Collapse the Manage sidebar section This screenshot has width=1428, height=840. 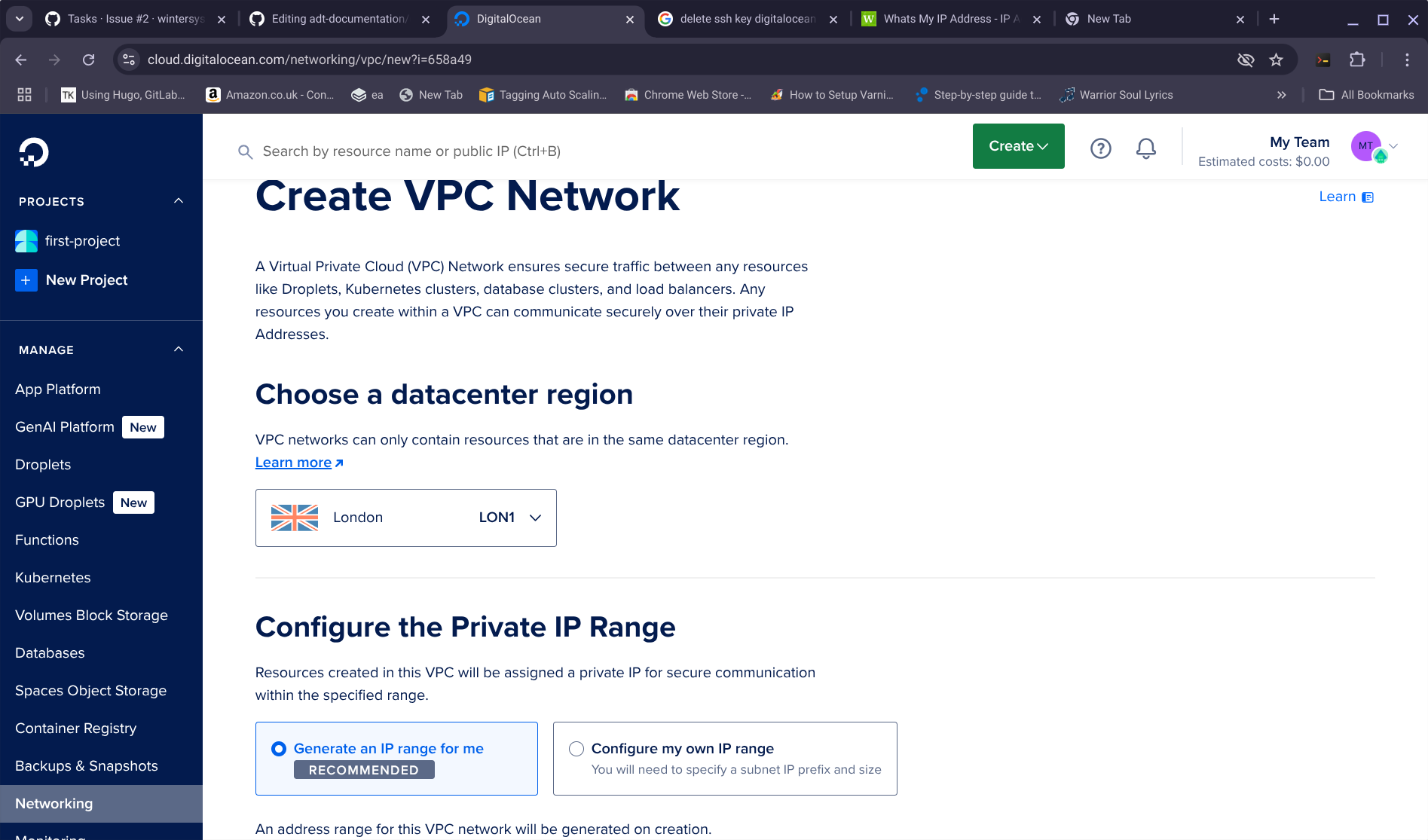[179, 350]
